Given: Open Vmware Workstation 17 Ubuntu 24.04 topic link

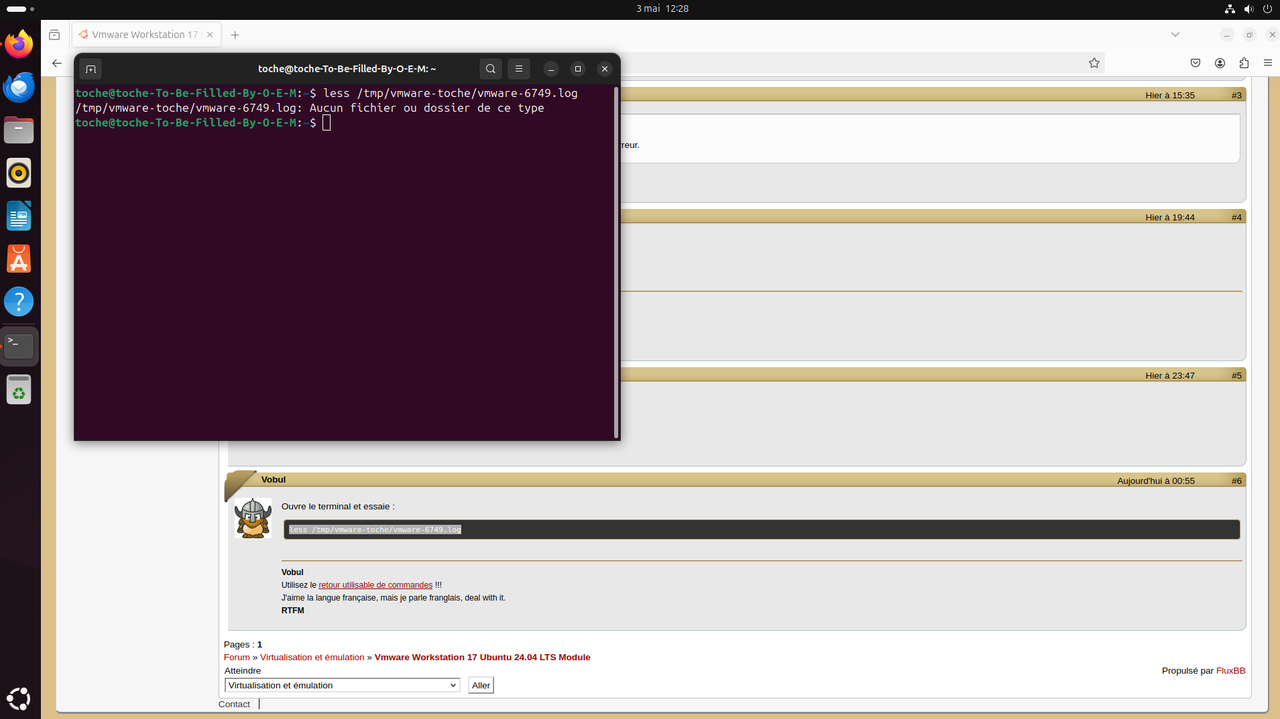Looking at the screenshot, I should click(482, 657).
